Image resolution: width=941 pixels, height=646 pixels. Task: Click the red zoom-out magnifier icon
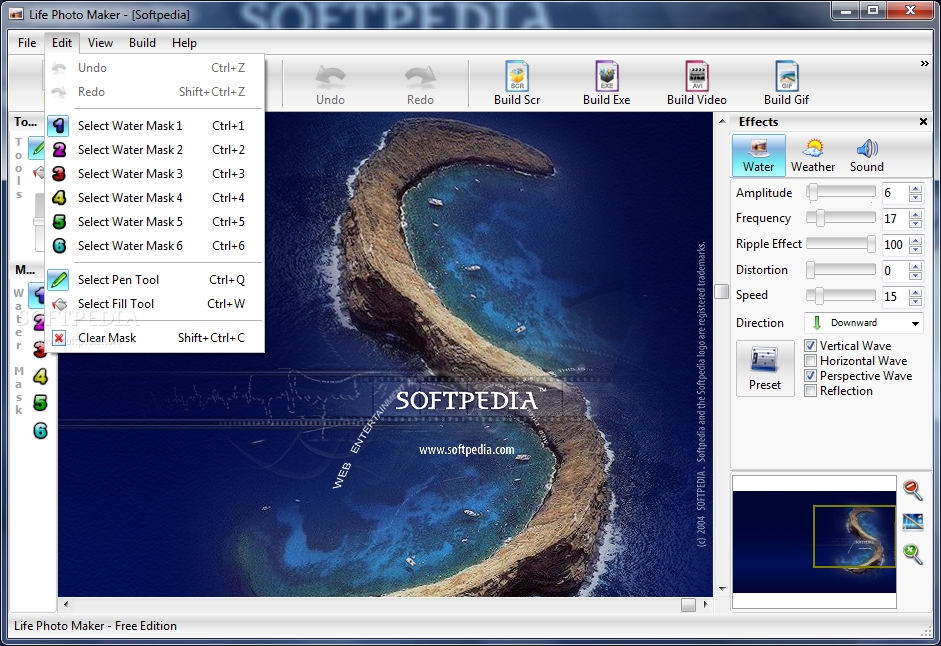click(912, 490)
